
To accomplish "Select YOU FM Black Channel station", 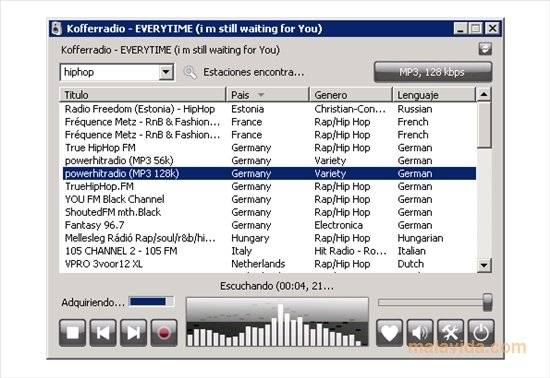I will point(269,200).
